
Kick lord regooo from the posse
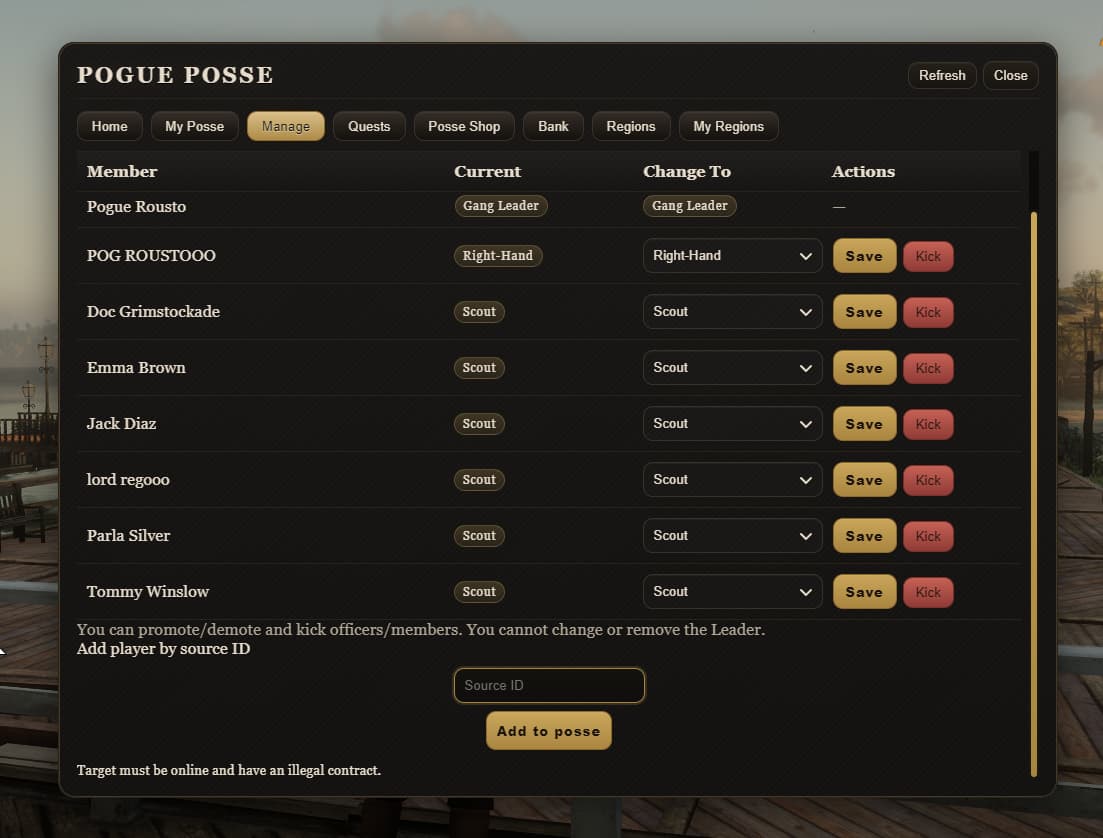click(x=928, y=479)
